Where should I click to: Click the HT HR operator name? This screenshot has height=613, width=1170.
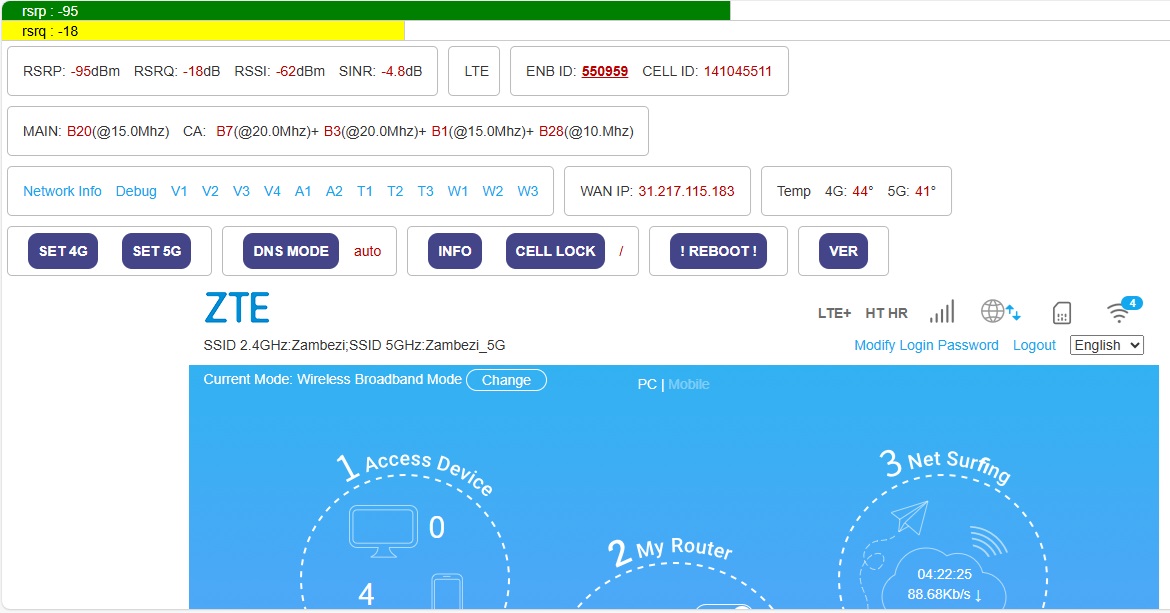coord(886,313)
